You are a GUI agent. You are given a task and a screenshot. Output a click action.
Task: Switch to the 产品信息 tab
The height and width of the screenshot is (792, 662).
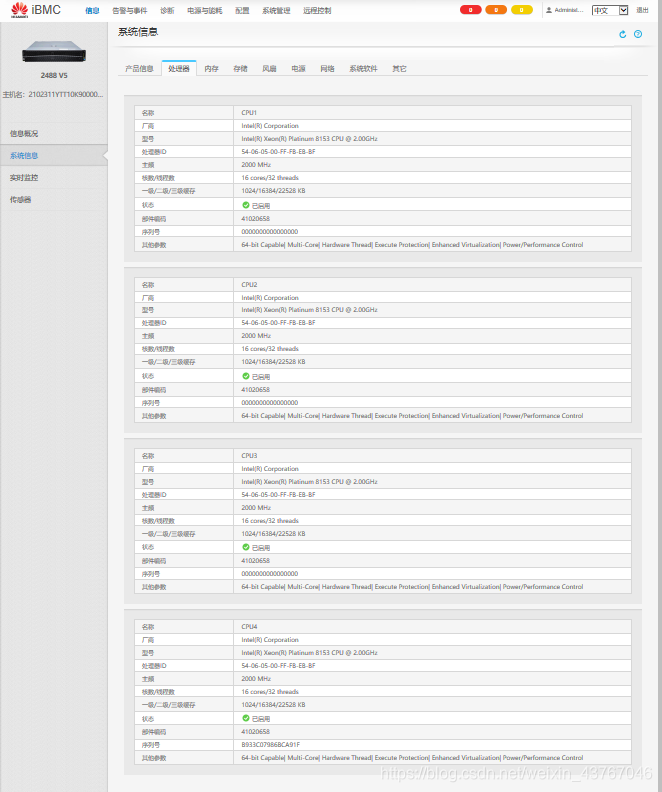coord(139,69)
